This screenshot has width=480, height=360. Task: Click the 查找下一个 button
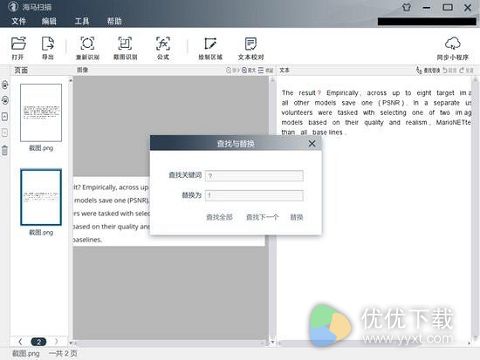(262, 217)
